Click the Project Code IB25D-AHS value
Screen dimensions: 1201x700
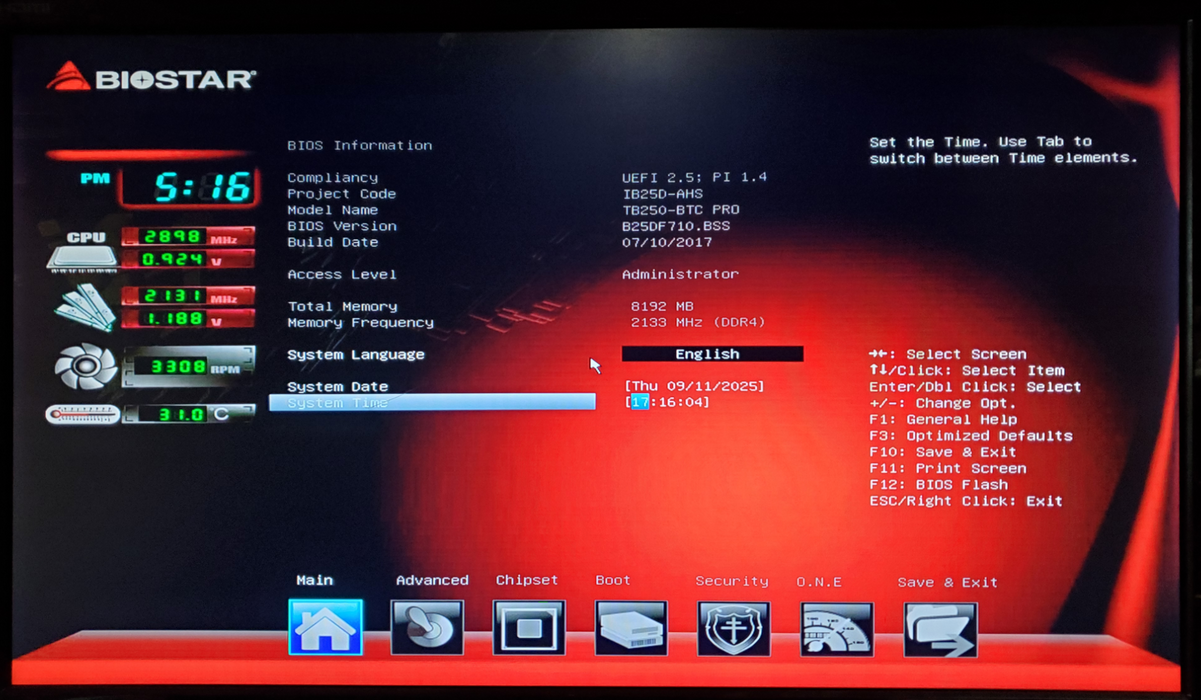(x=662, y=194)
